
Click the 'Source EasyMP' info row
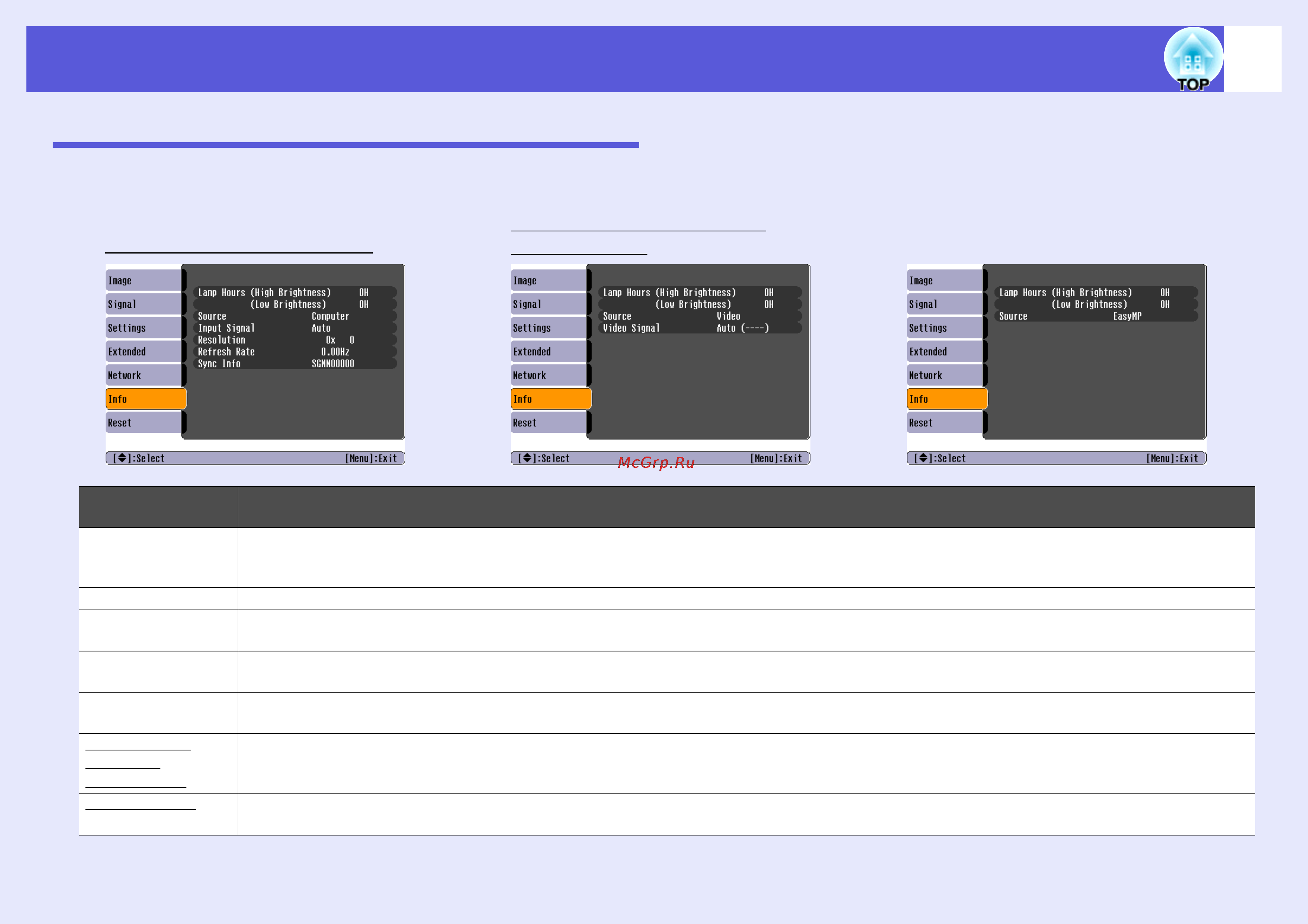(x=1096, y=316)
